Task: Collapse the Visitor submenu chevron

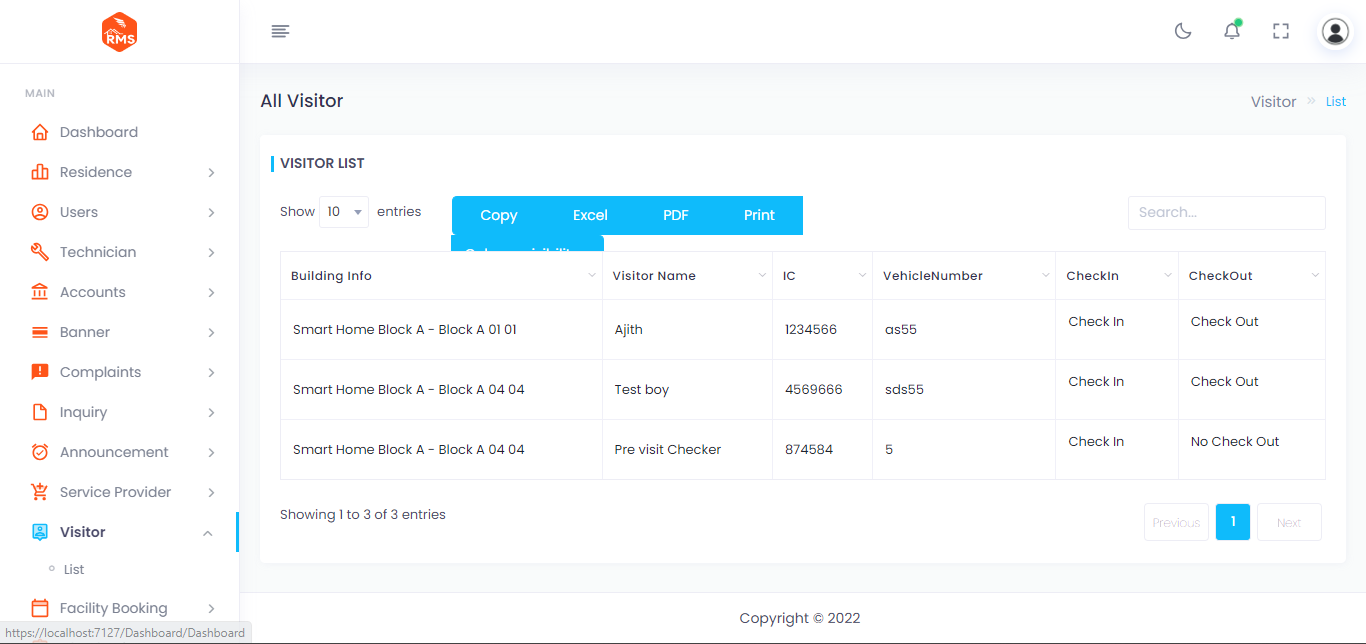Action: 208,533
